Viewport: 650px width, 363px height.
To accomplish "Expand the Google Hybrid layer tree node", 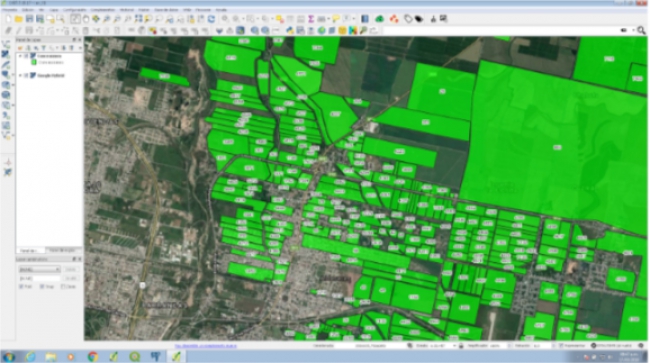I will pyautogui.click(x=20, y=75).
